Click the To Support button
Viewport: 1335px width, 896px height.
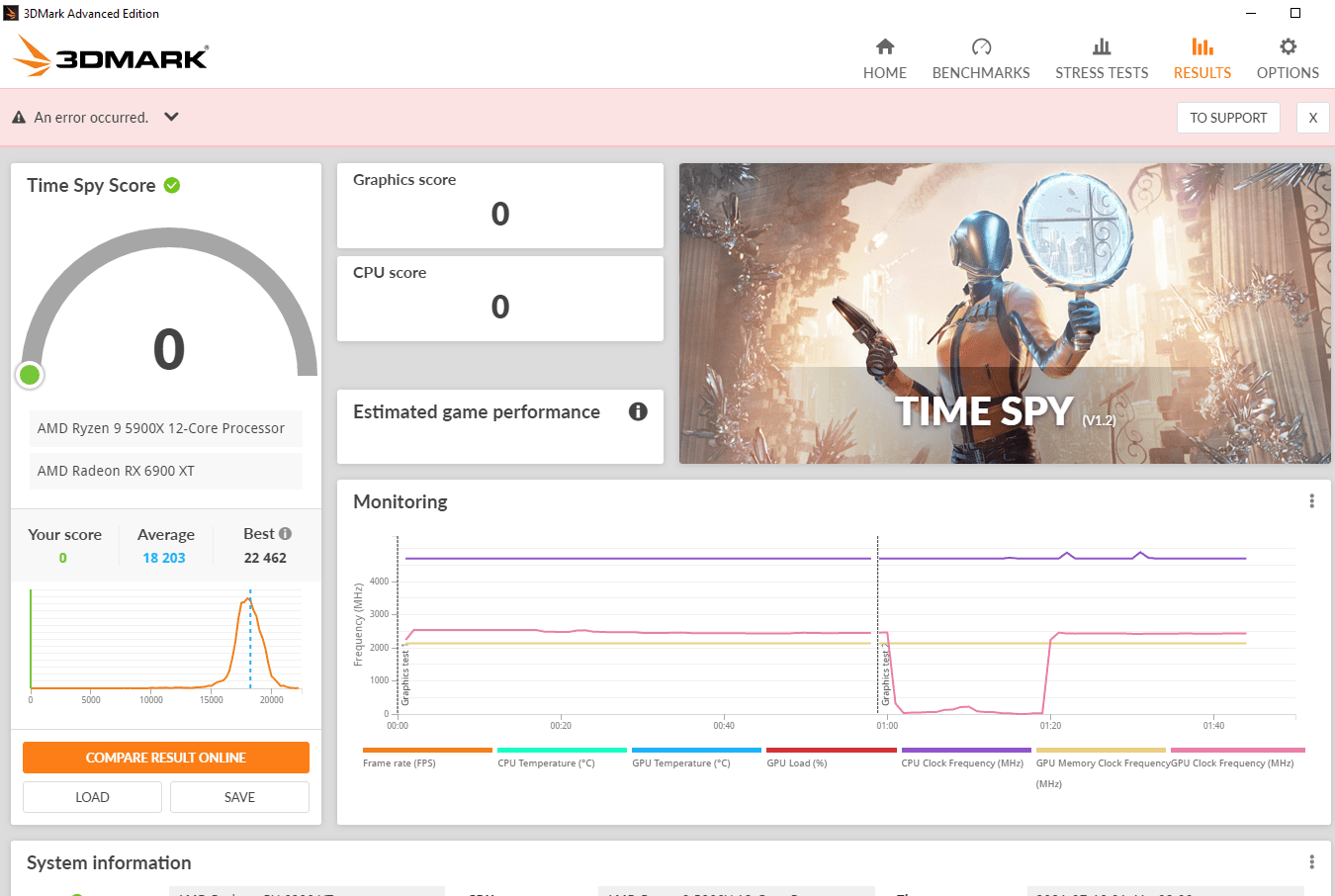pyautogui.click(x=1228, y=118)
